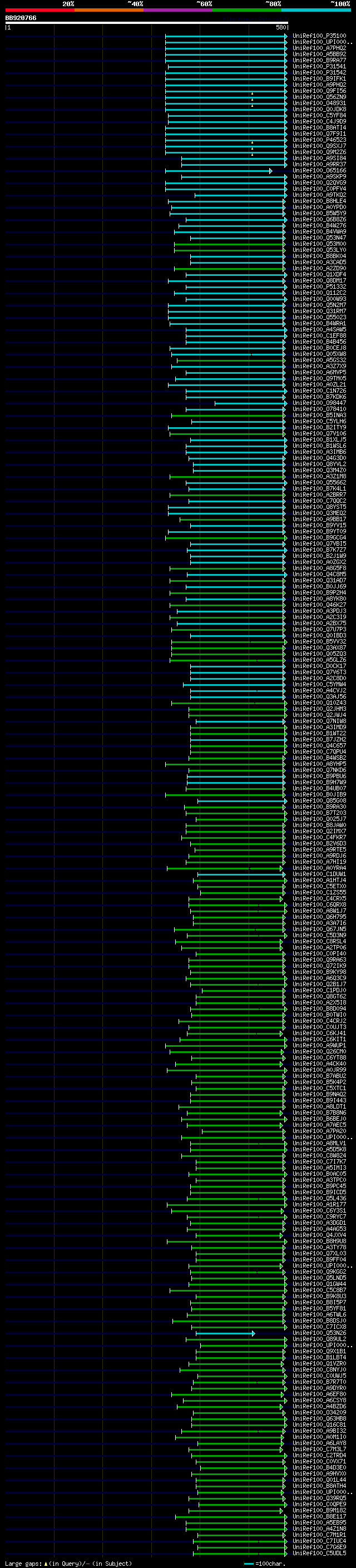
Task: Click the white query sequence bar
Action: pos(146,23)
